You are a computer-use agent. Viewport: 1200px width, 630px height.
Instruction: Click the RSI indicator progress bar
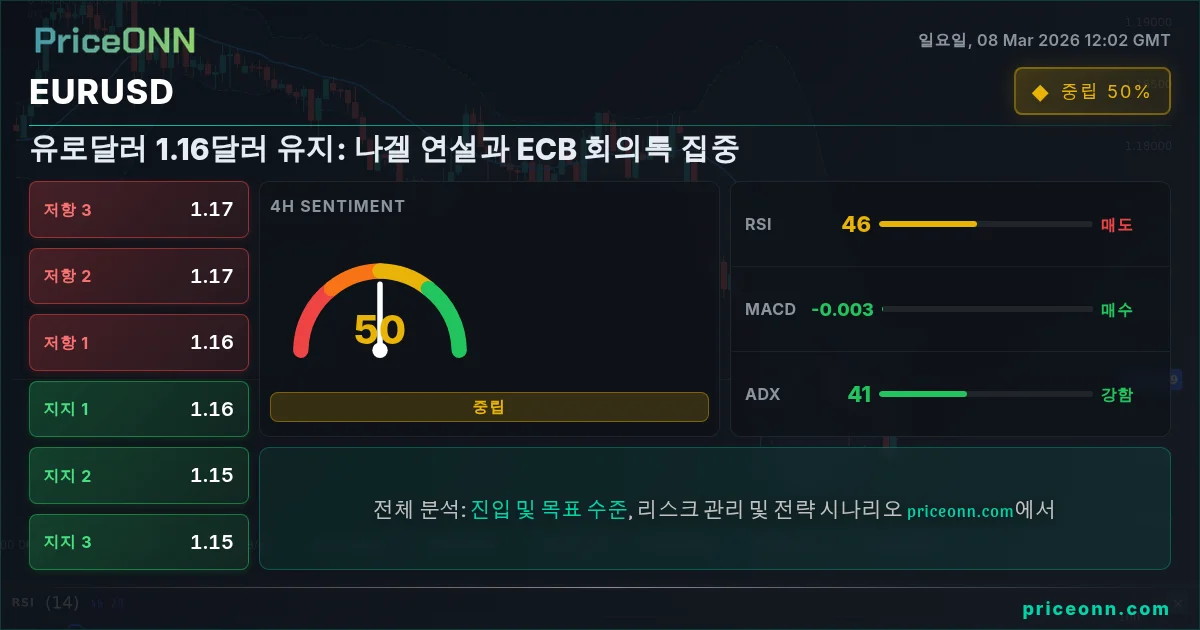985,224
